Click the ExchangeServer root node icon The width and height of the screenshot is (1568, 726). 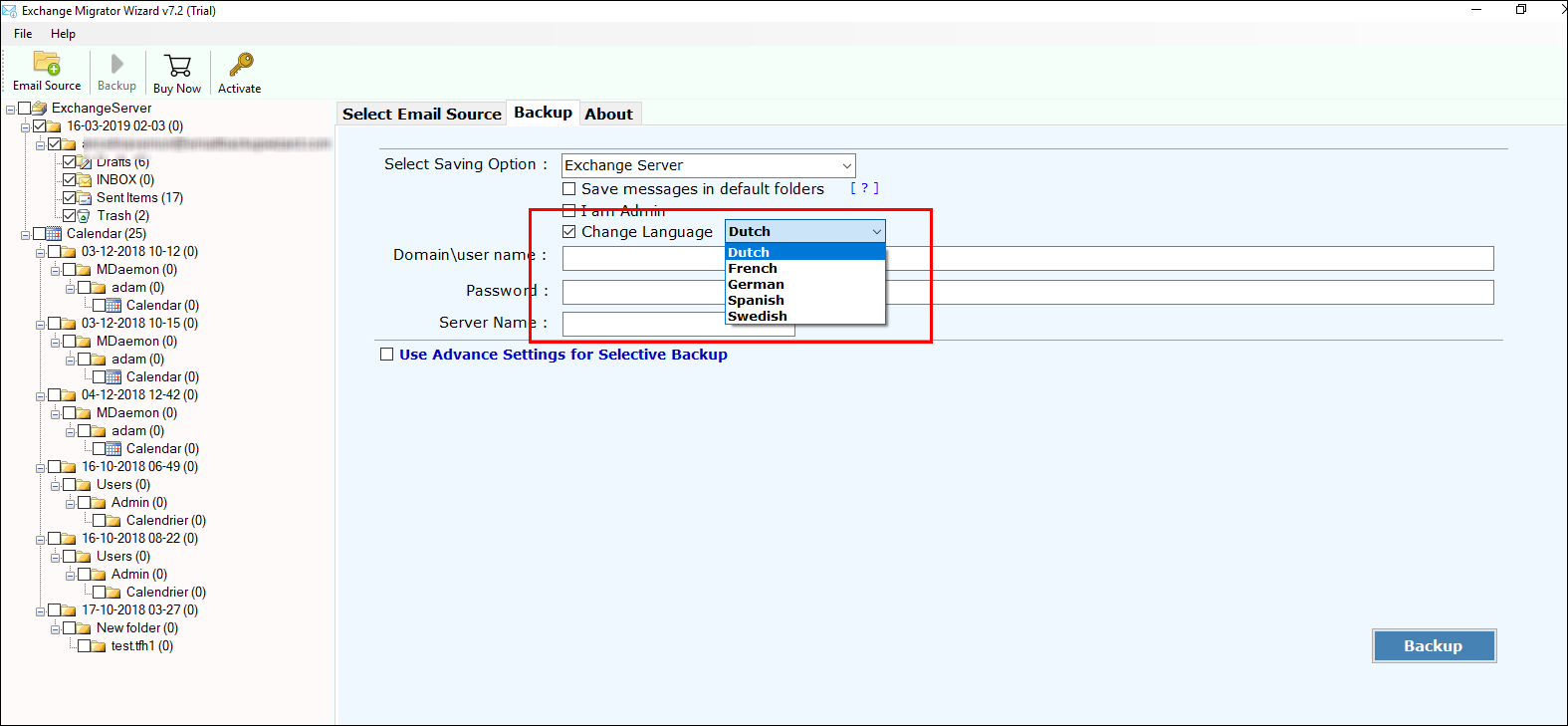[x=40, y=108]
